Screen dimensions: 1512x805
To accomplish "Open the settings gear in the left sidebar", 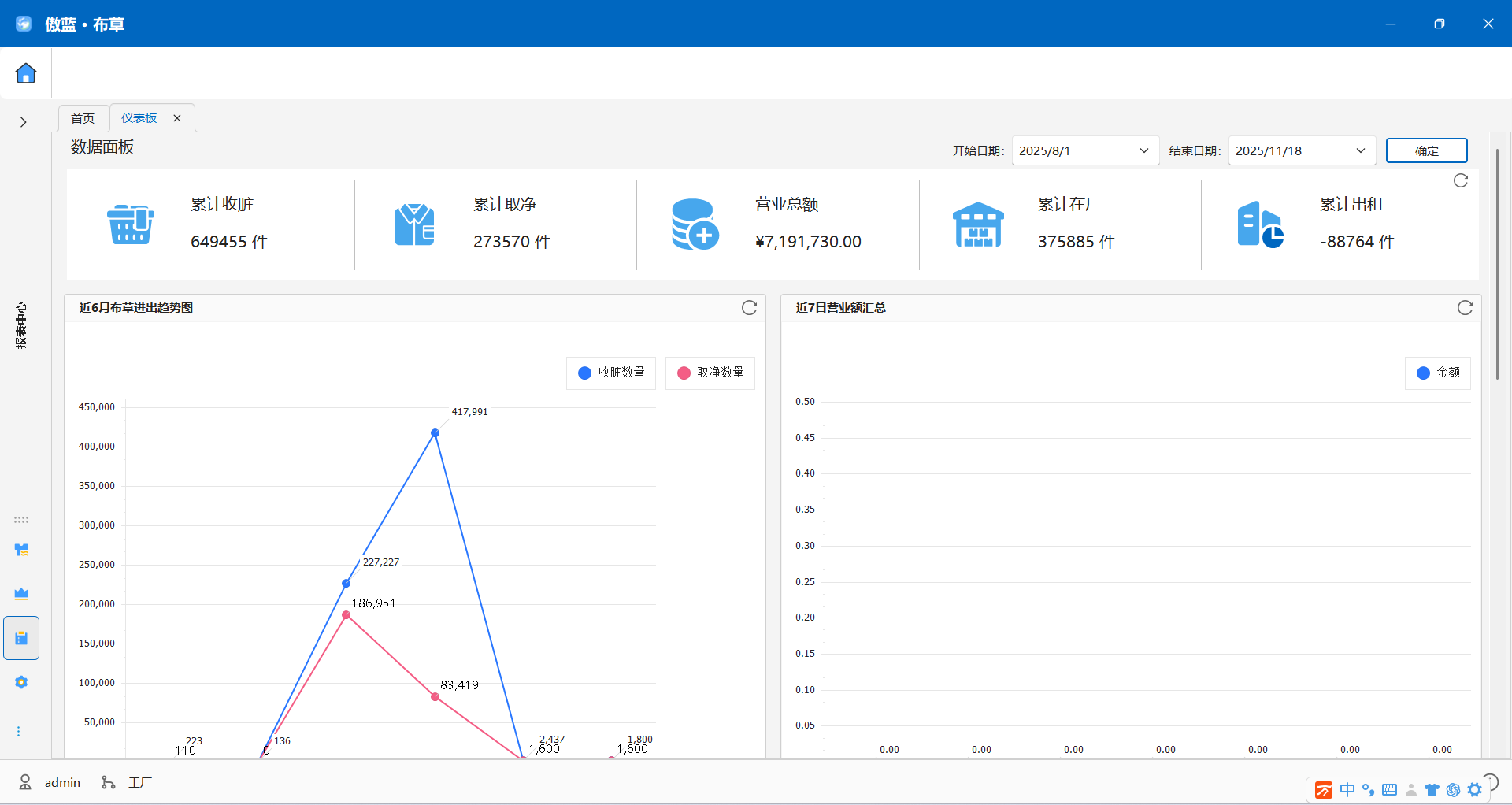I will pyautogui.click(x=21, y=682).
